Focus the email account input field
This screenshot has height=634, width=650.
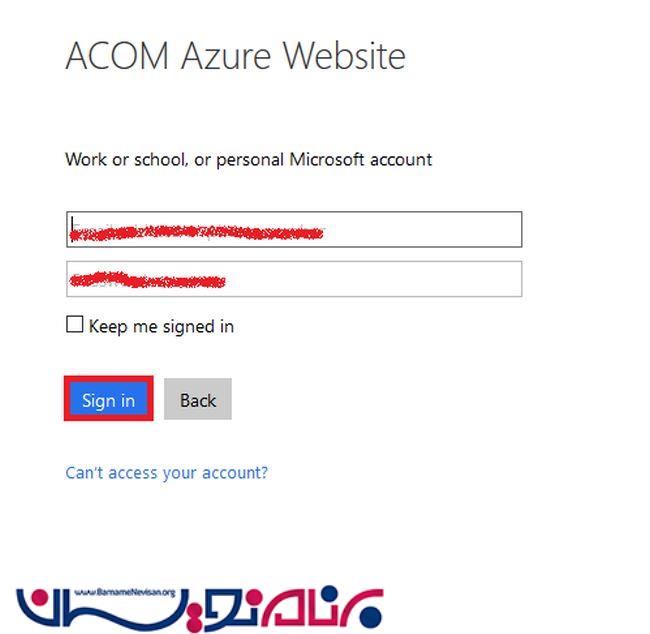click(294, 229)
